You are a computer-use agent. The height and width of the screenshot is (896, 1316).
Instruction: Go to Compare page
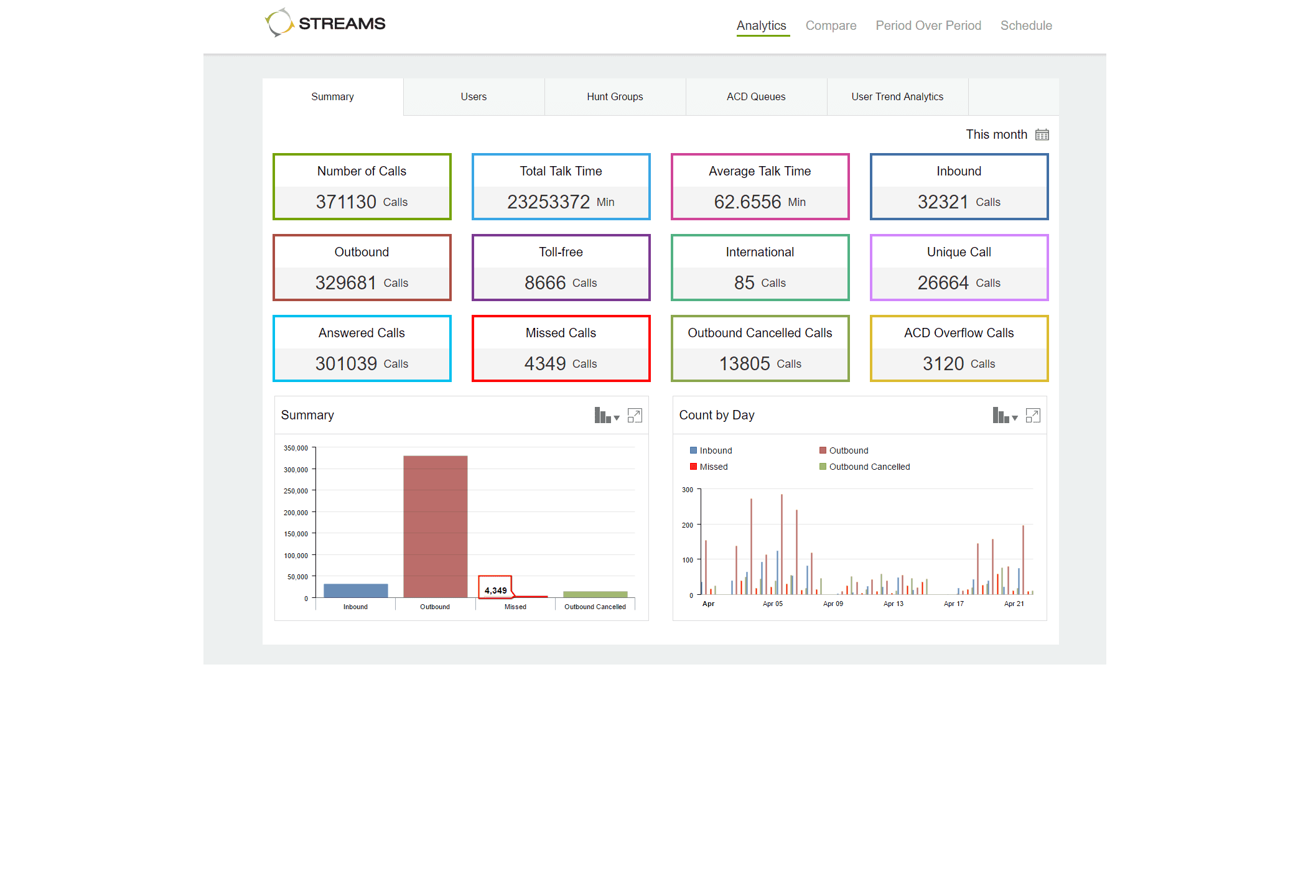click(831, 26)
